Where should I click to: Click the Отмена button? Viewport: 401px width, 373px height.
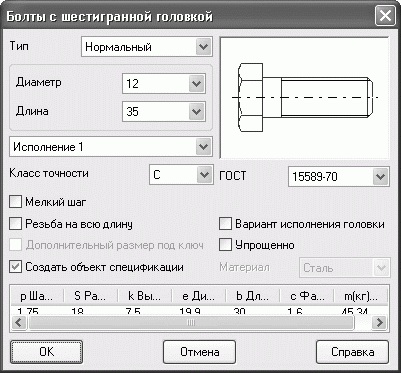pos(199,352)
